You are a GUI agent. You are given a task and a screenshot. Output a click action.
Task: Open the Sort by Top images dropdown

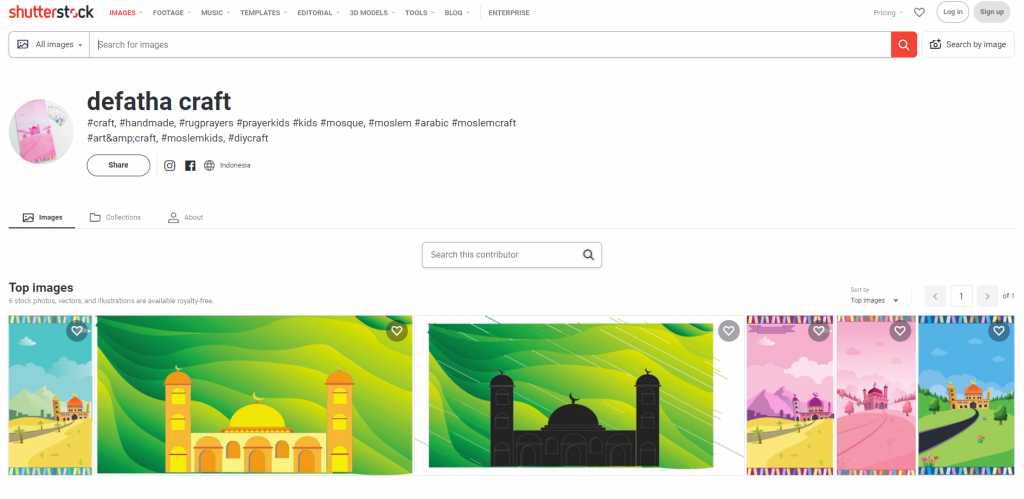(874, 300)
